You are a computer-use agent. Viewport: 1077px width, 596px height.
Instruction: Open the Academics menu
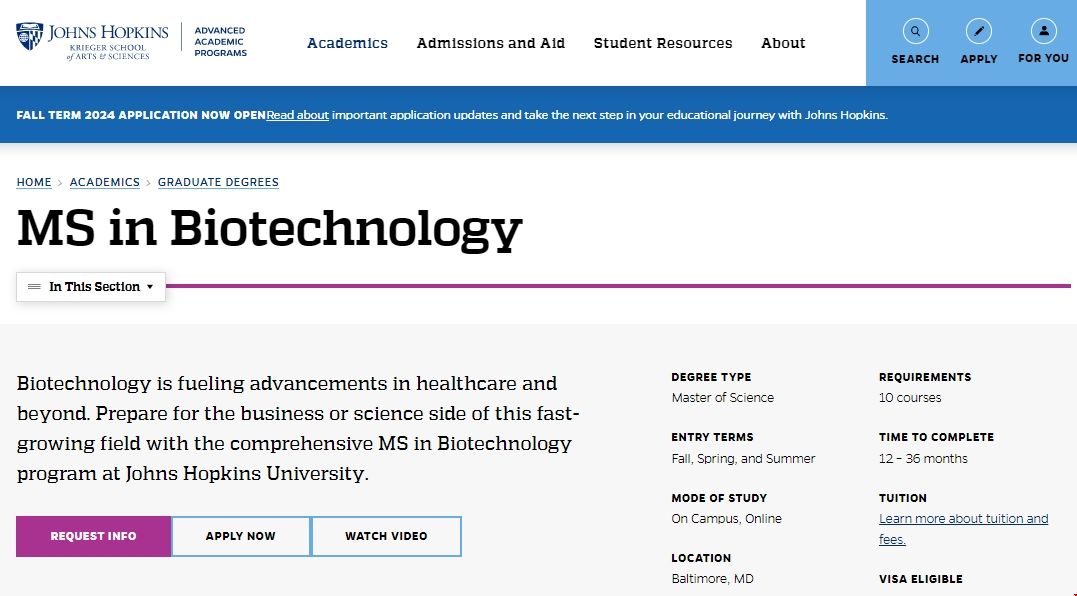(347, 43)
